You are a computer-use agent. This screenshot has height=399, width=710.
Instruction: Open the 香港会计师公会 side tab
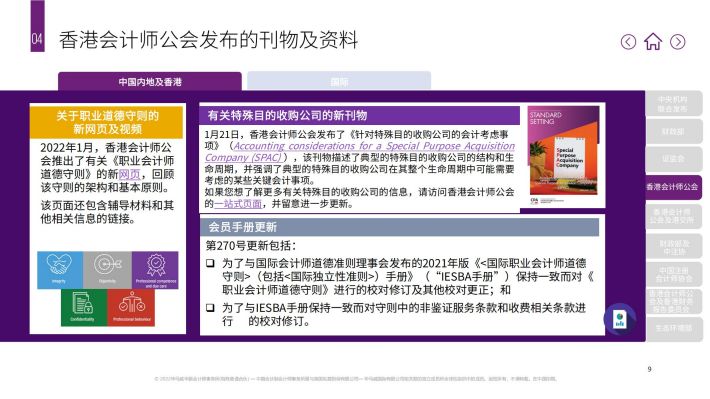(673, 187)
